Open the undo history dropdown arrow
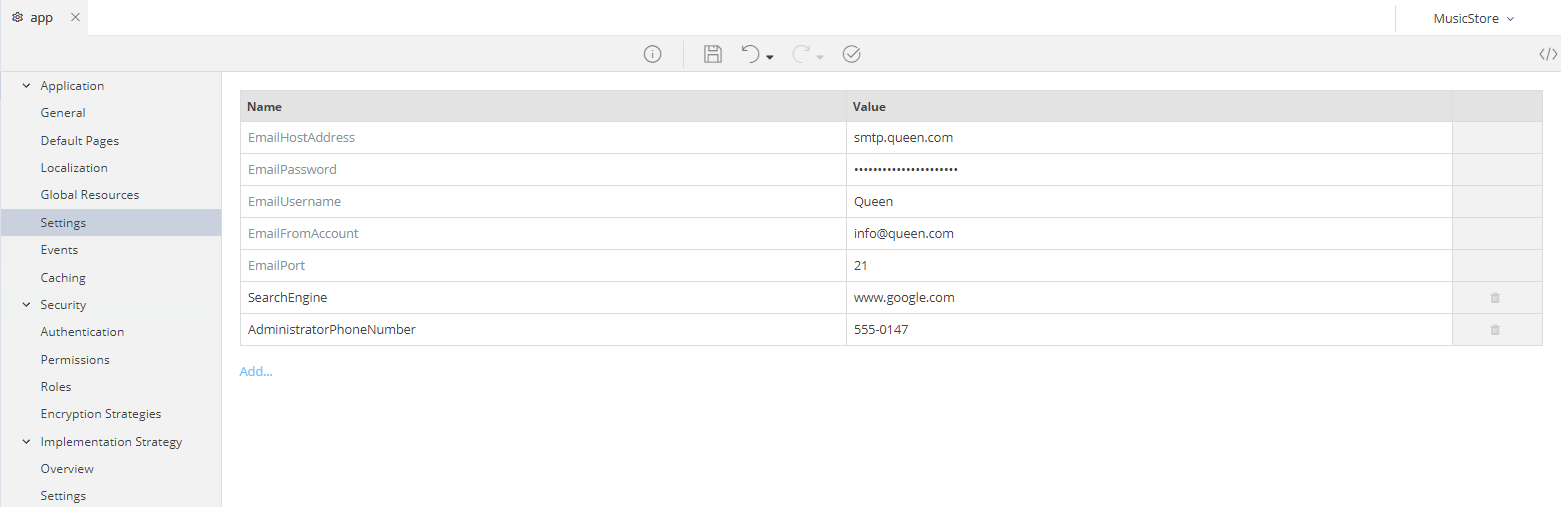Image resolution: width=1561 pixels, height=507 pixels. pos(770,58)
